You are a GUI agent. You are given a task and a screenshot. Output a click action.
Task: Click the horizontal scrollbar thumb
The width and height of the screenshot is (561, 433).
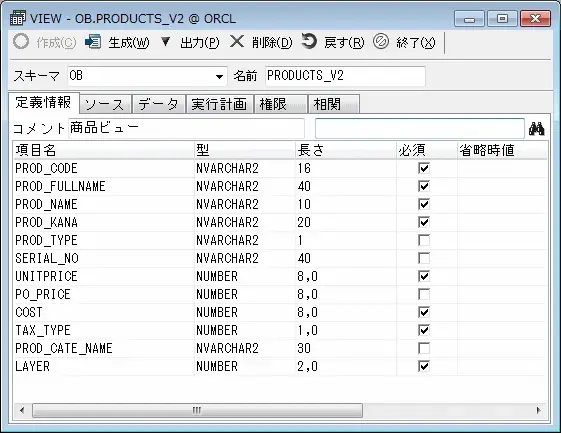coord(197,410)
